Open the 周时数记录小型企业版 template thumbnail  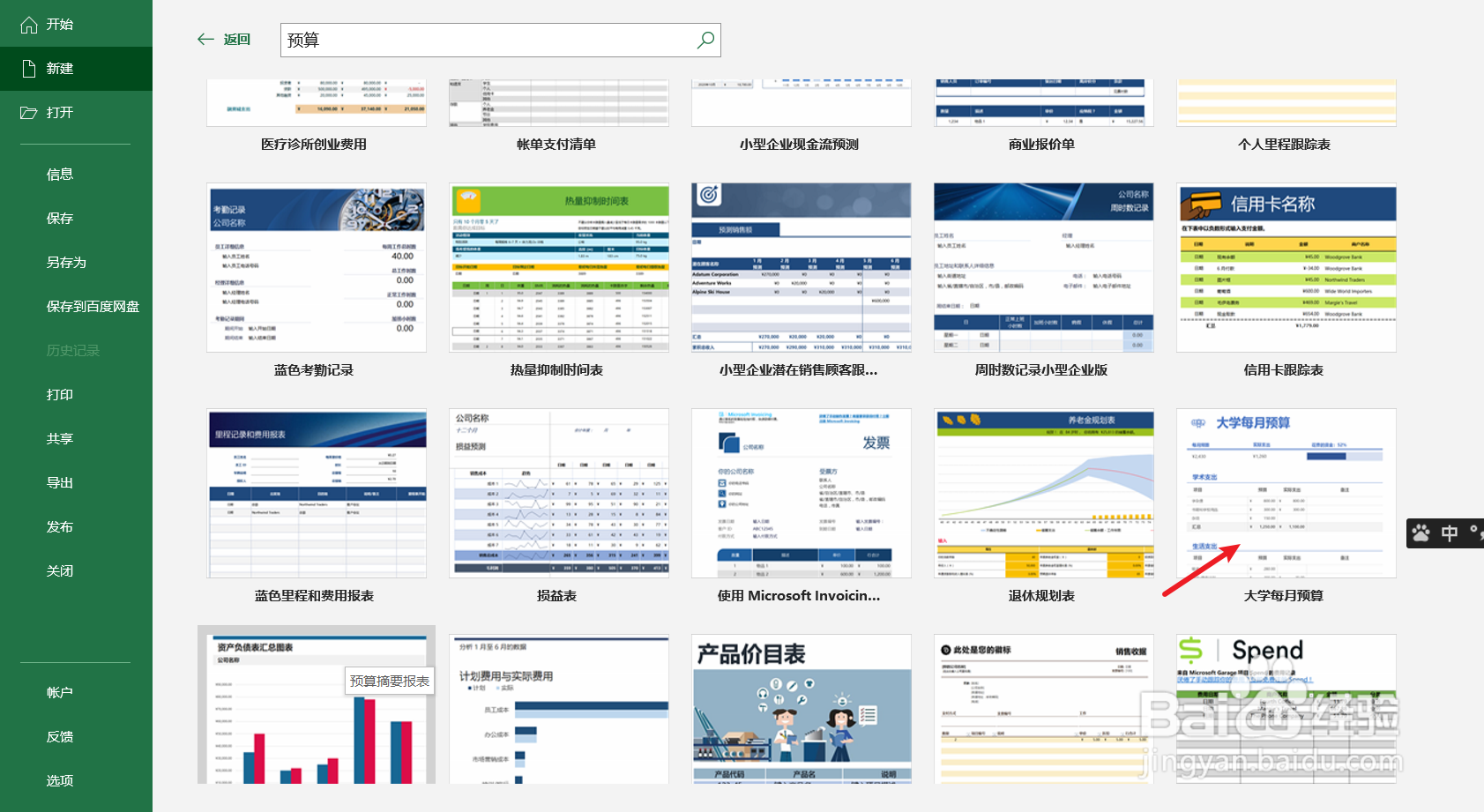click(x=1044, y=268)
